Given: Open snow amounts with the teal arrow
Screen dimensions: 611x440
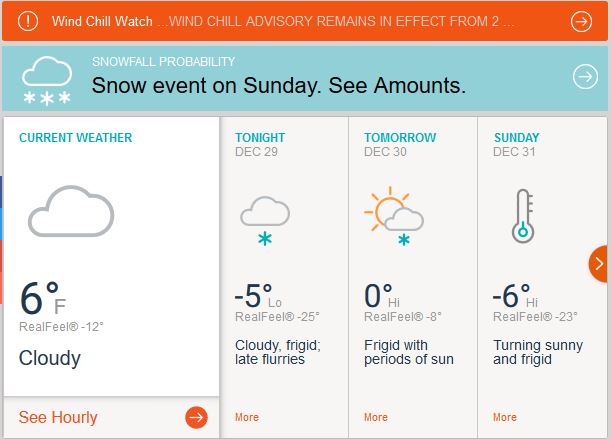Looking at the screenshot, I should pos(584,77).
